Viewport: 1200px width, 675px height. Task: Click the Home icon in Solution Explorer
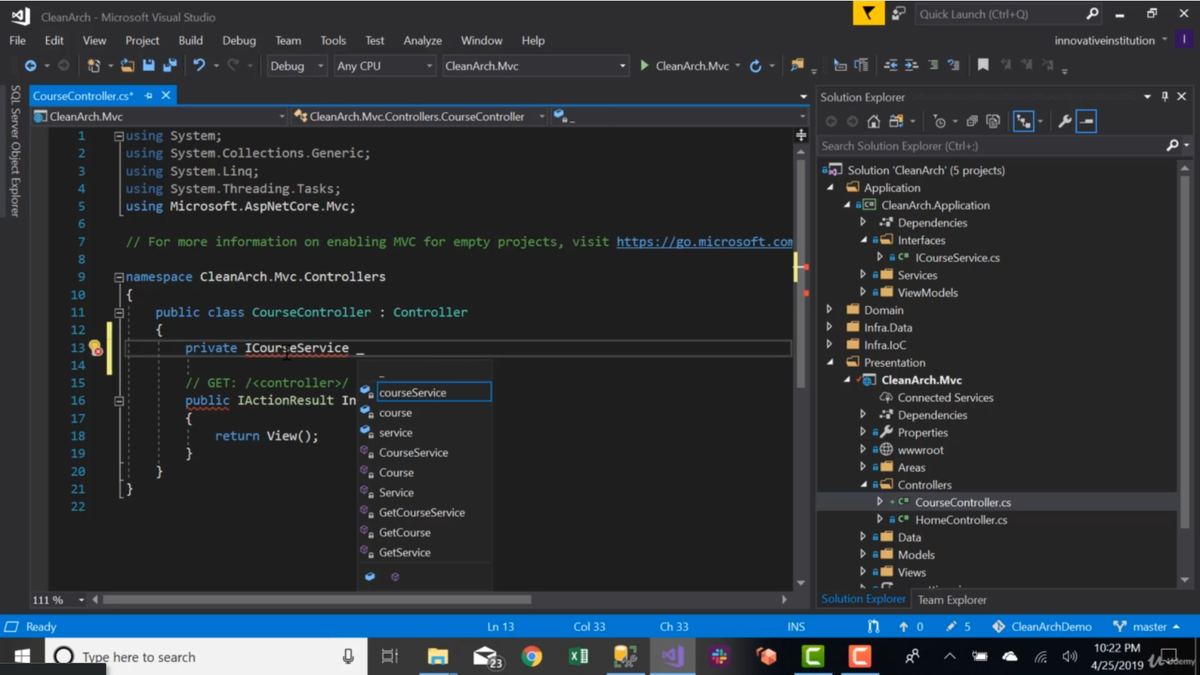(873, 122)
